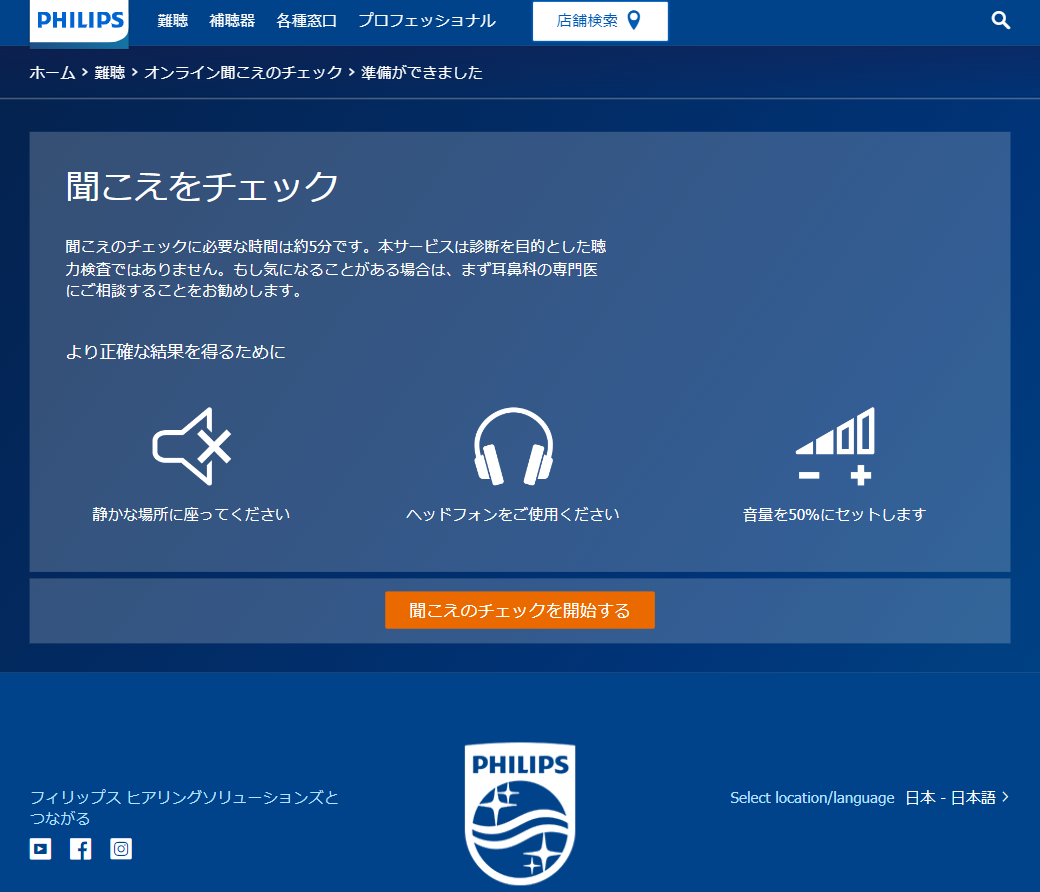Start test with 聞こえのチェックを開始する button
Screen dimensions: 1040x892
click(520, 610)
